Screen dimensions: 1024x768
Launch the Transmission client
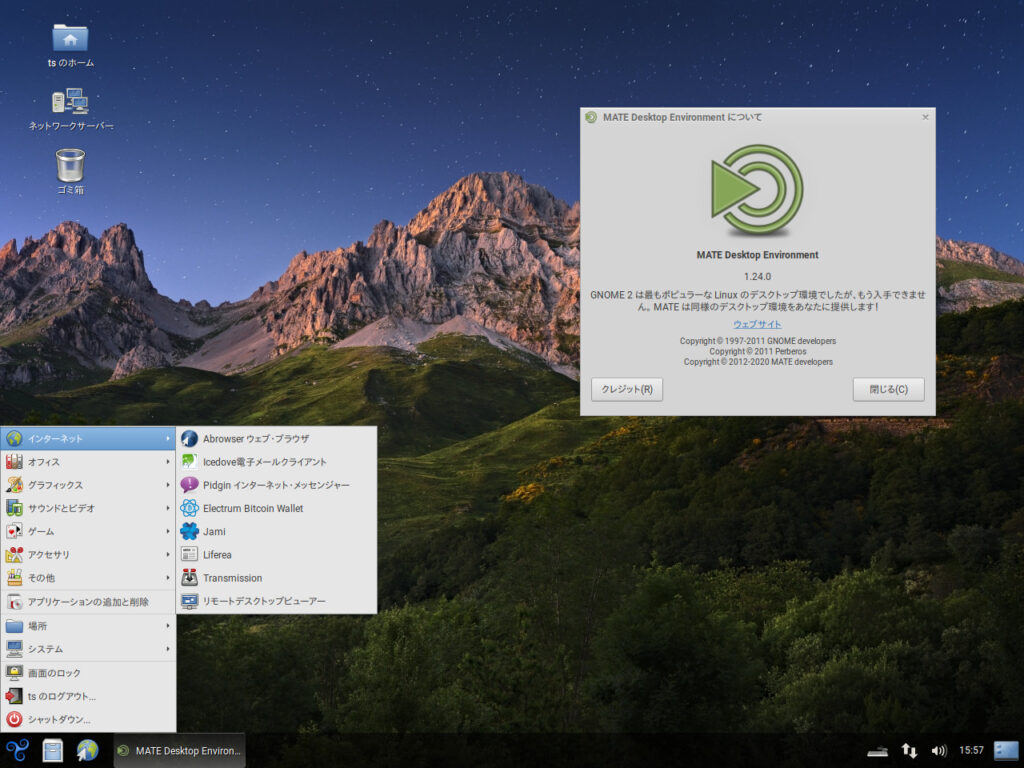coord(230,580)
